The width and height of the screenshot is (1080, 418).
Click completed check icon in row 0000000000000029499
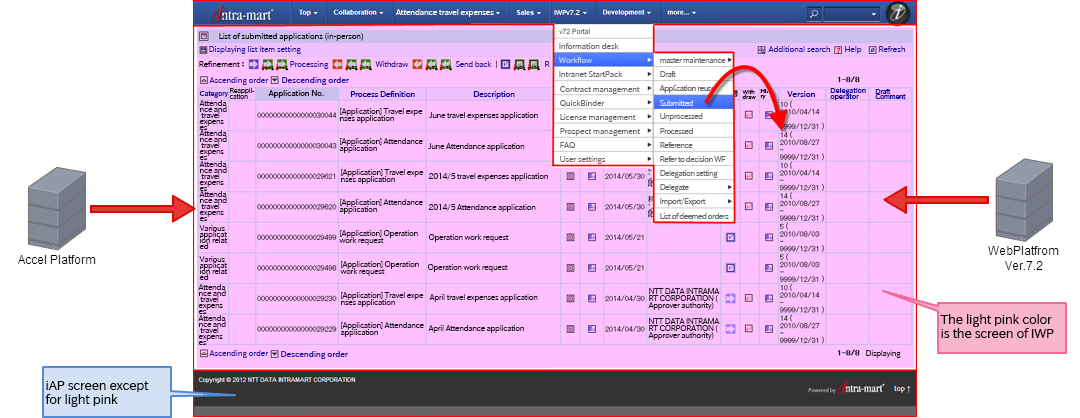(731, 237)
